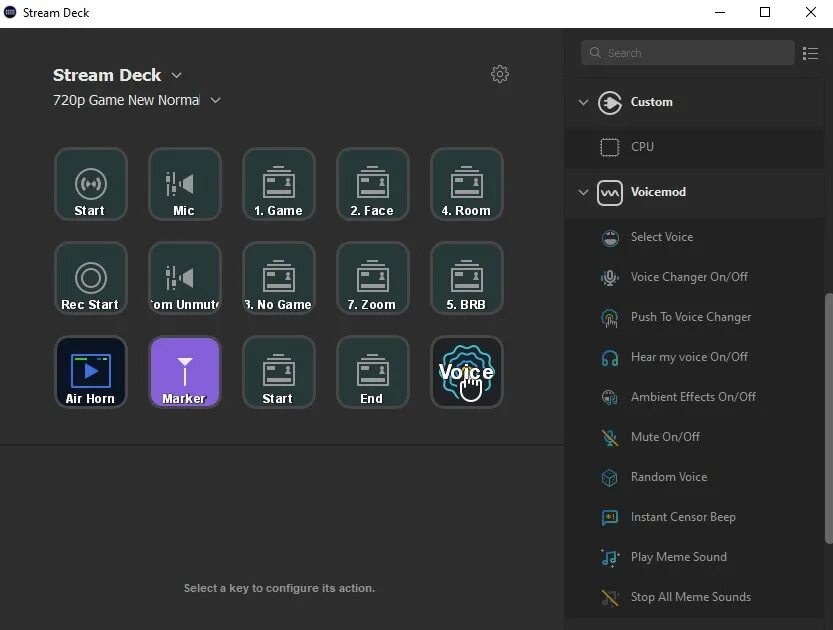
Task: Click the 'Stop All Meme Sounds' label
Action: (691, 597)
